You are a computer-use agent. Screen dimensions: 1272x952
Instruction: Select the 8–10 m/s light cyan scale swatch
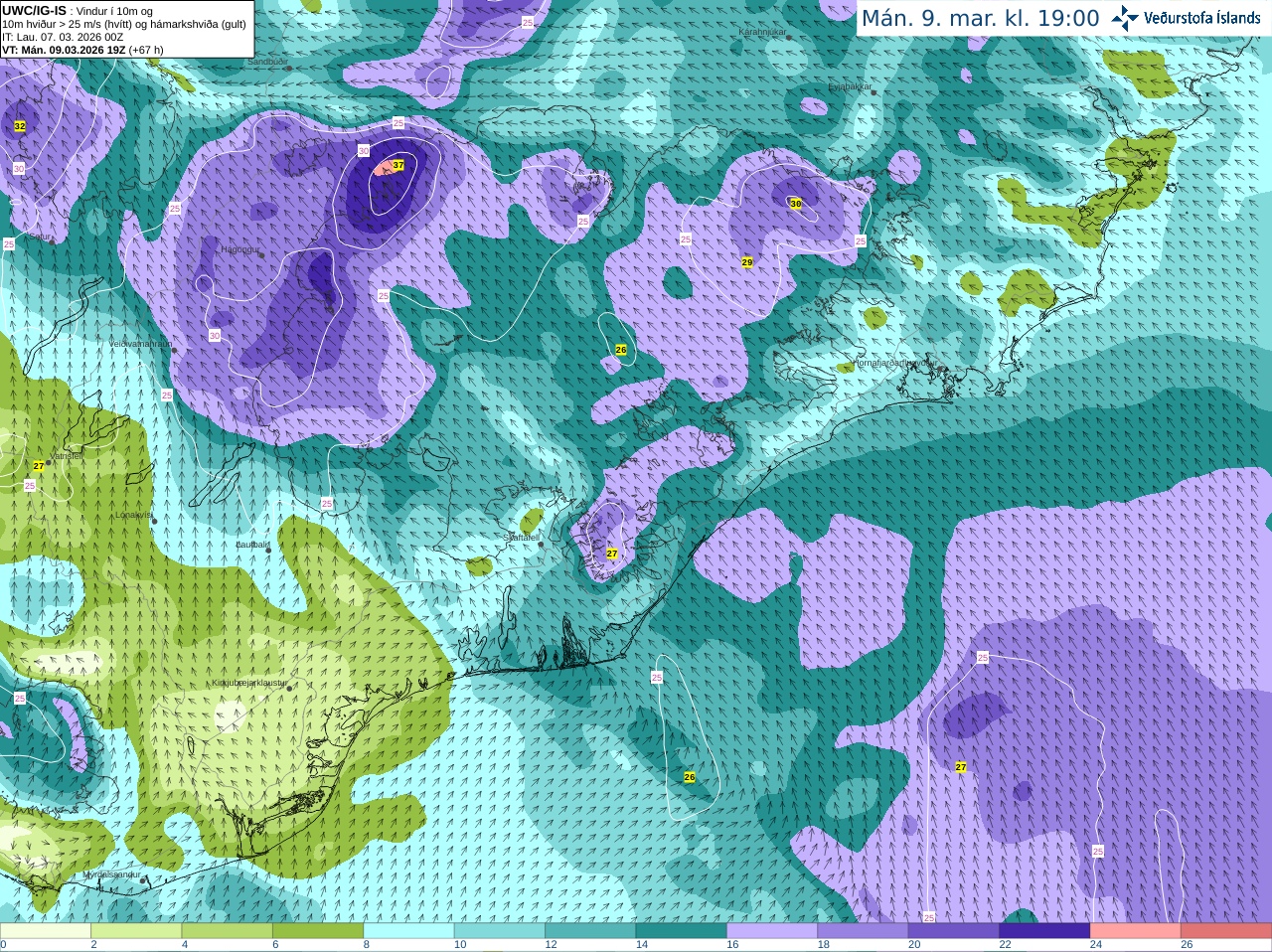pos(409,931)
